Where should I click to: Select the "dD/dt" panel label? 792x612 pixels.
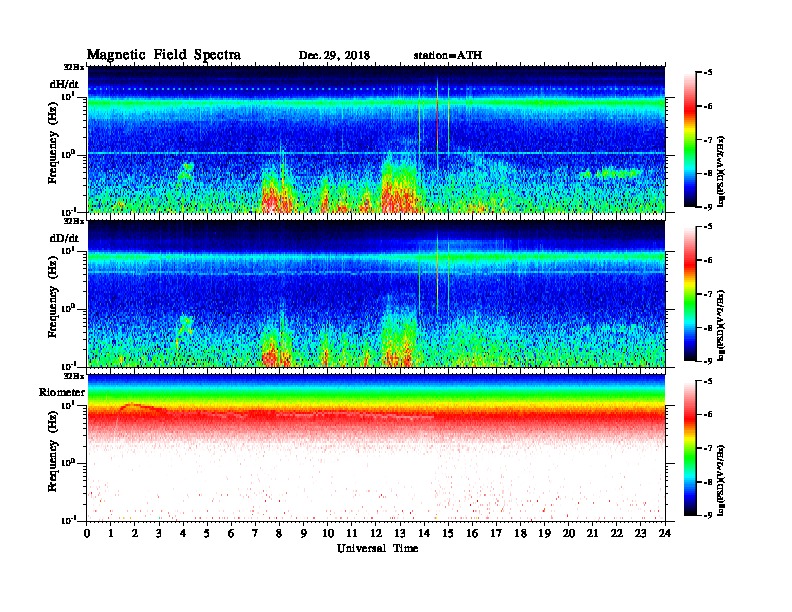[64, 238]
